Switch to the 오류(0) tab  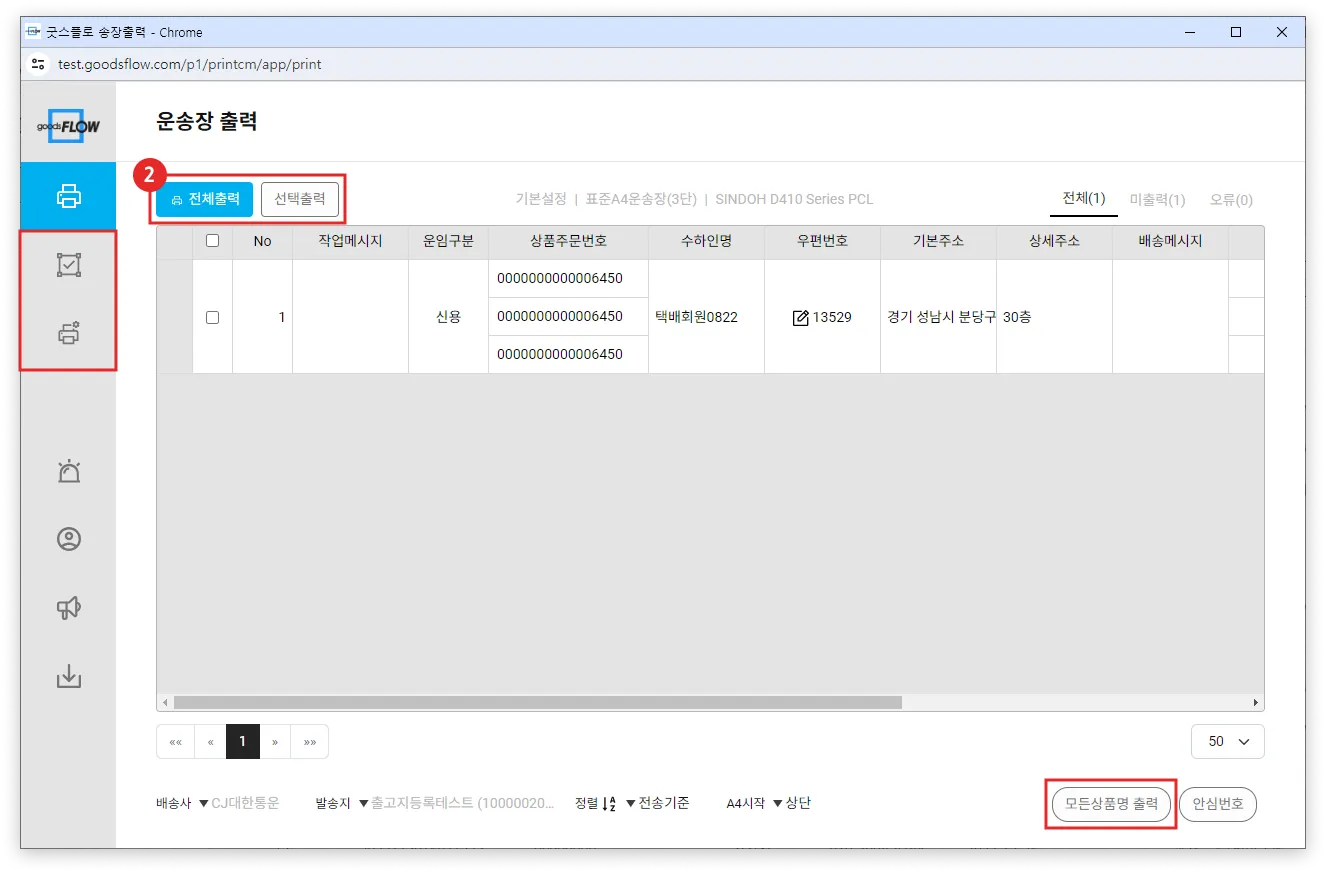pyautogui.click(x=1231, y=200)
